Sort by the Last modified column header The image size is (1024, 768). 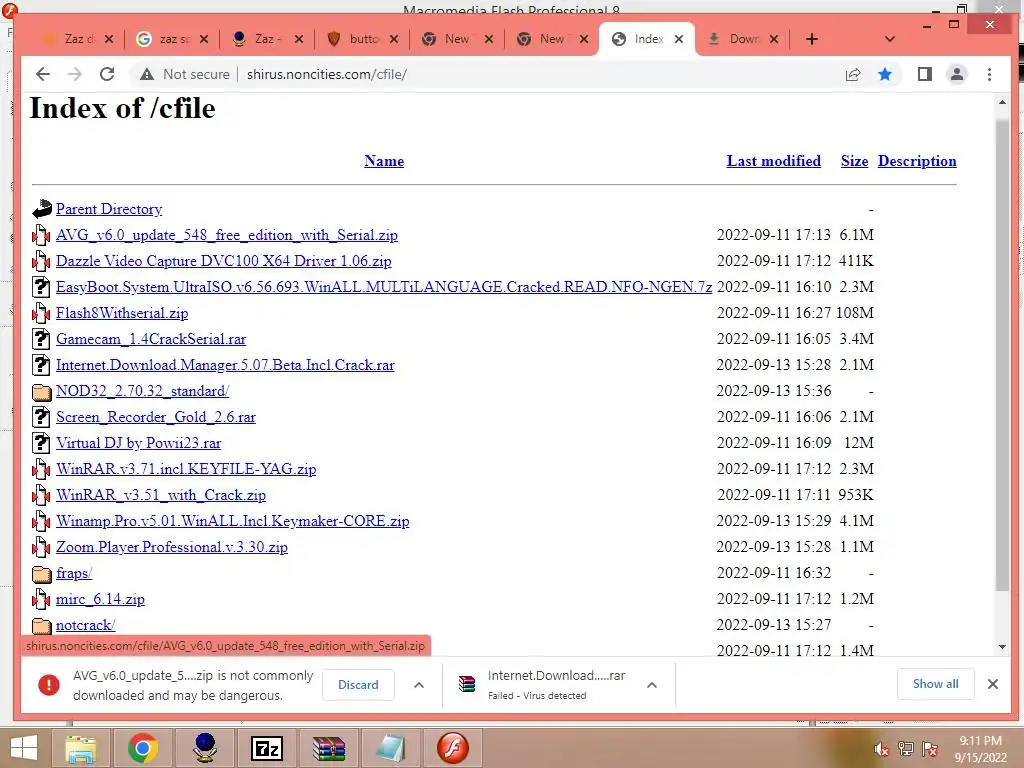[773, 161]
